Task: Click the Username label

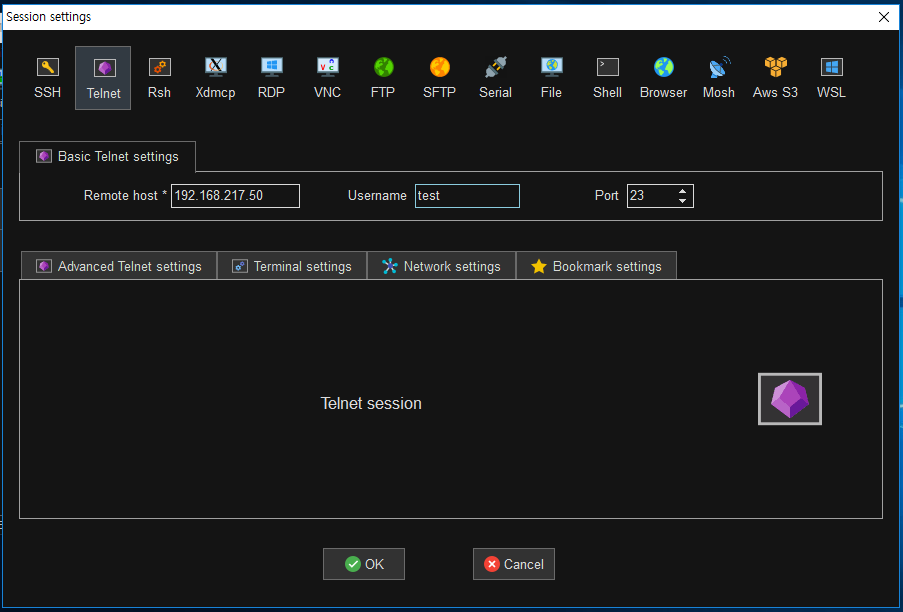Action: pyautogui.click(x=377, y=196)
